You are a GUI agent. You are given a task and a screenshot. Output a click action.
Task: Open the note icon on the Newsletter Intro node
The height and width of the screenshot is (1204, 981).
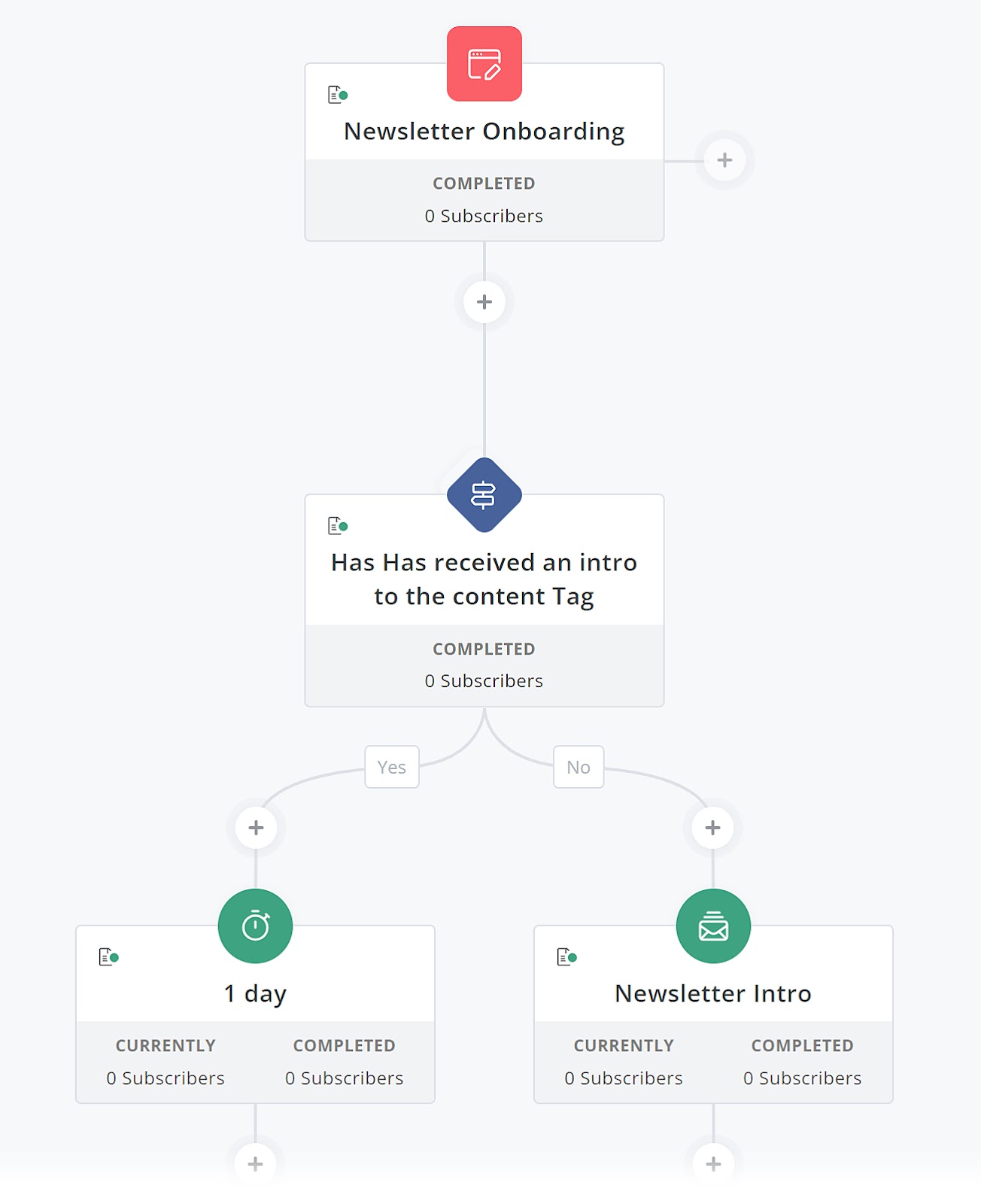565,956
